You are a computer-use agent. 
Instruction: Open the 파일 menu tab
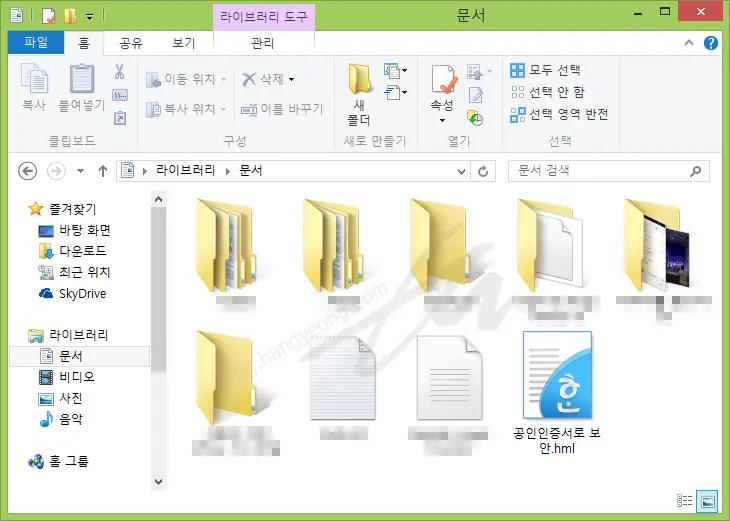[x=36, y=43]
